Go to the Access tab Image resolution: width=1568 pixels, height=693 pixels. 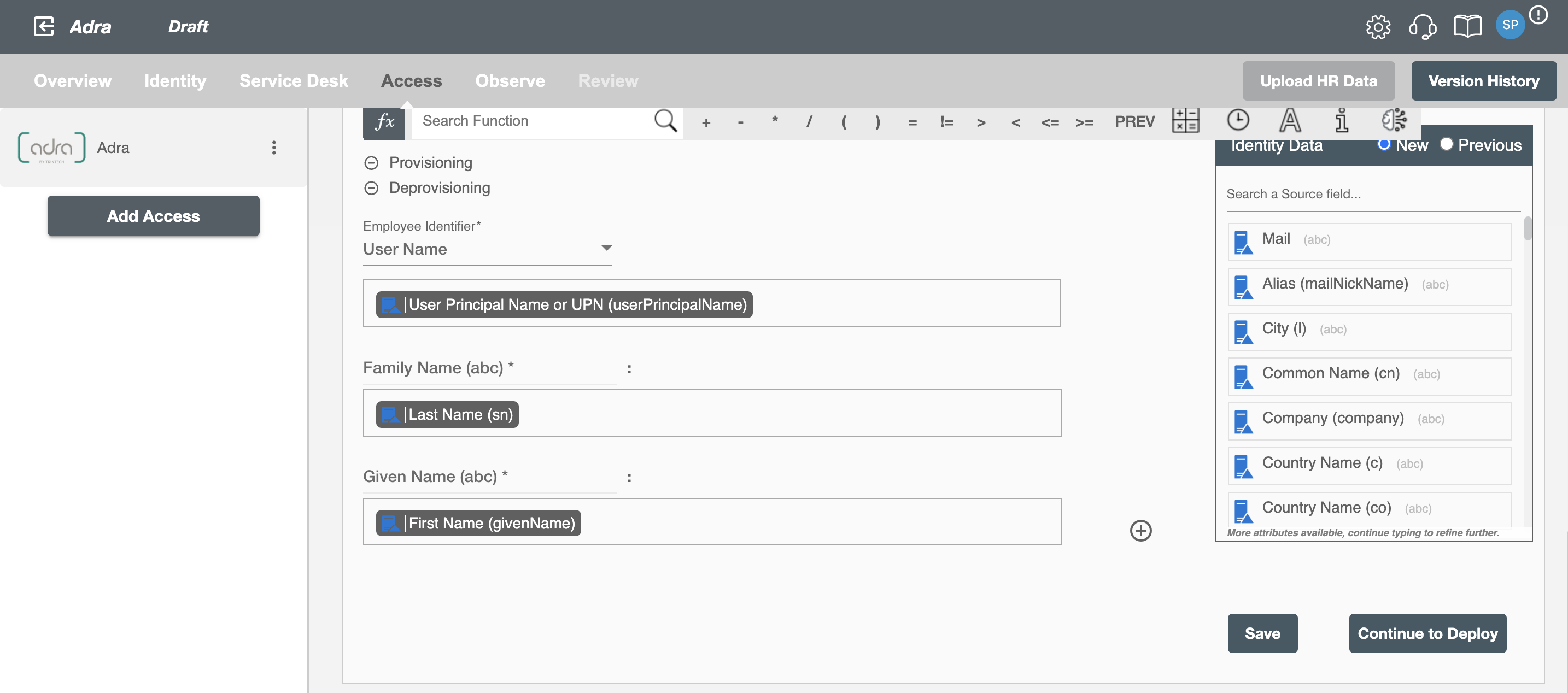coord(412,81)
